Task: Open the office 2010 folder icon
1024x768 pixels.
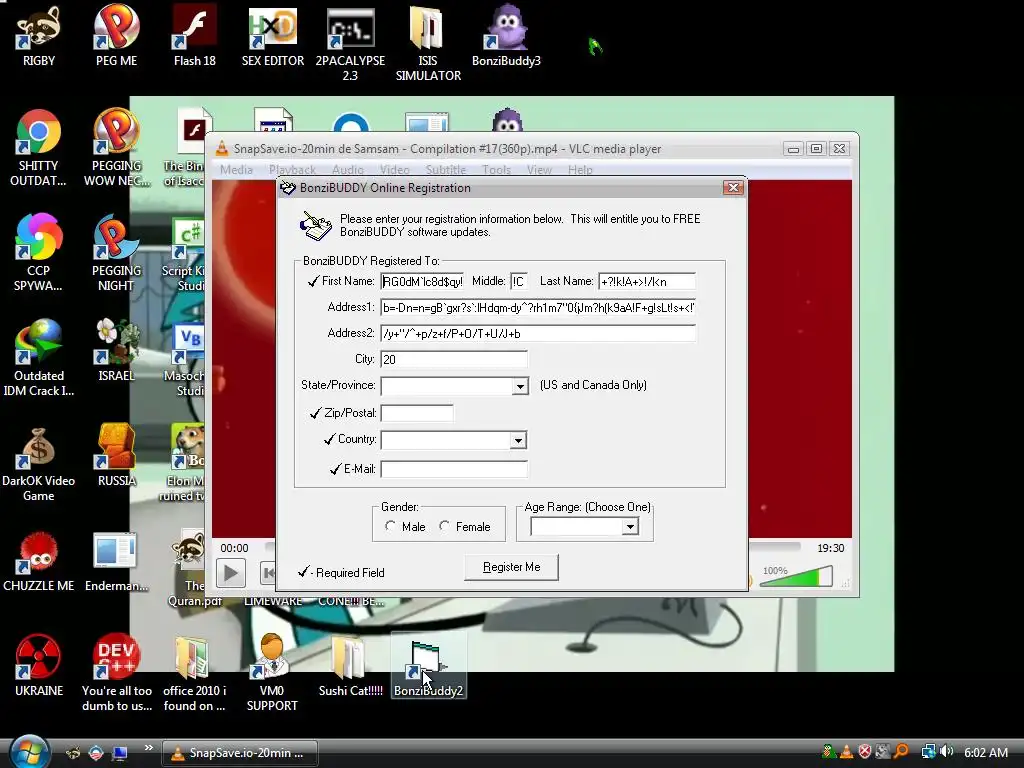Action: tap(194, 673)
